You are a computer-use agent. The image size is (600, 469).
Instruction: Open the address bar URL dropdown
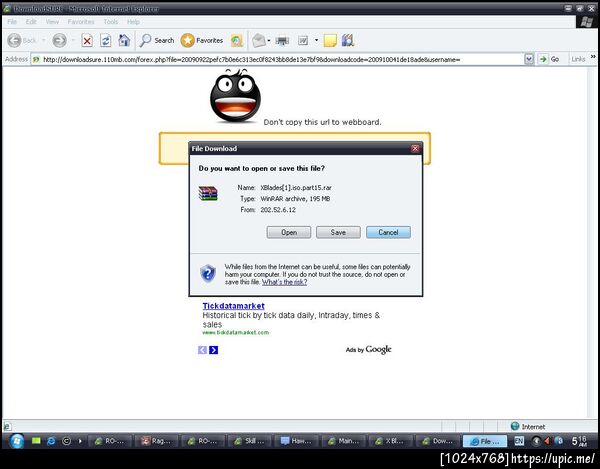click(x=529, y=59)
